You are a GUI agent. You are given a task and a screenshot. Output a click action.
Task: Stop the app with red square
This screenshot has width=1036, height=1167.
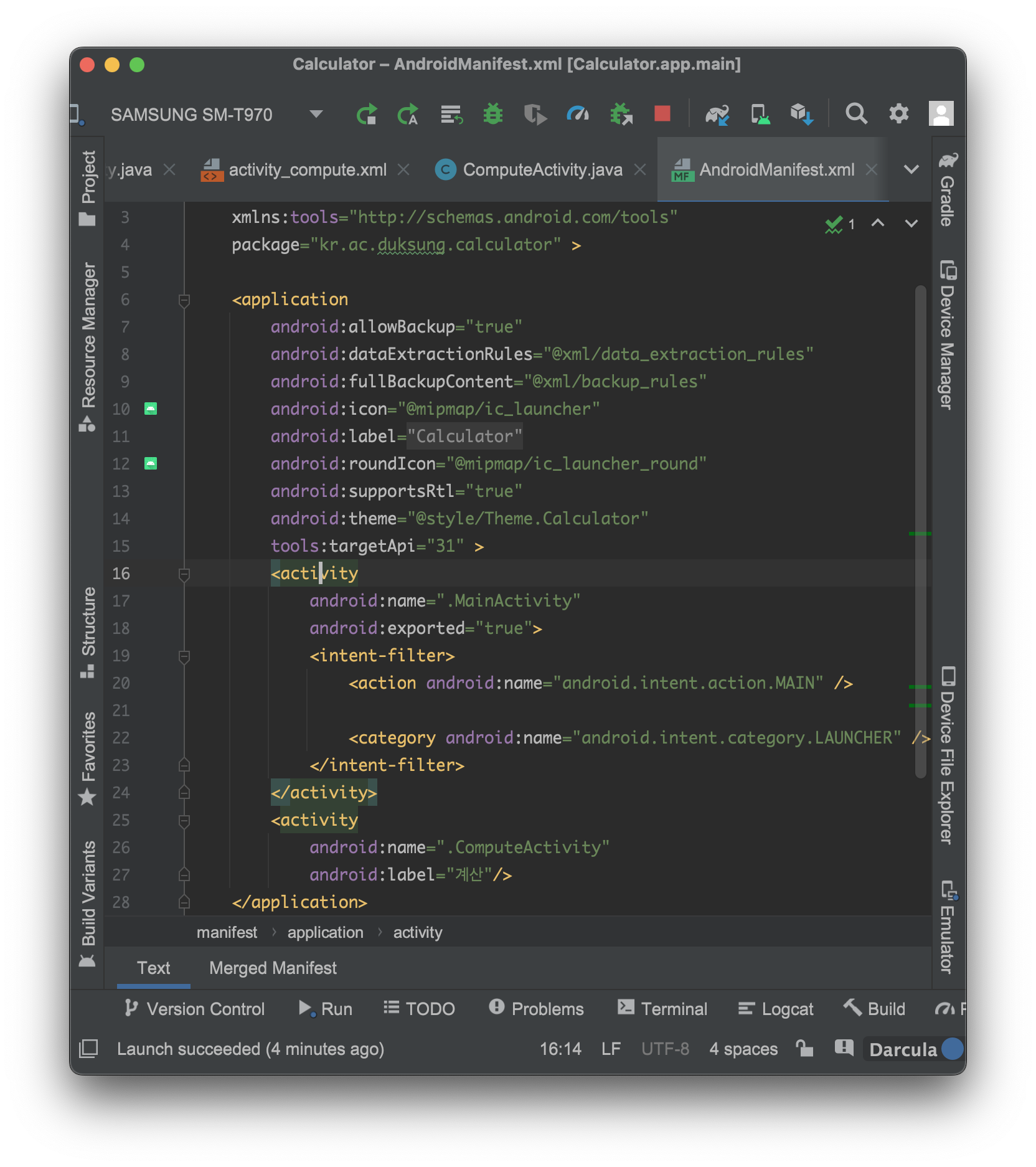662,113
